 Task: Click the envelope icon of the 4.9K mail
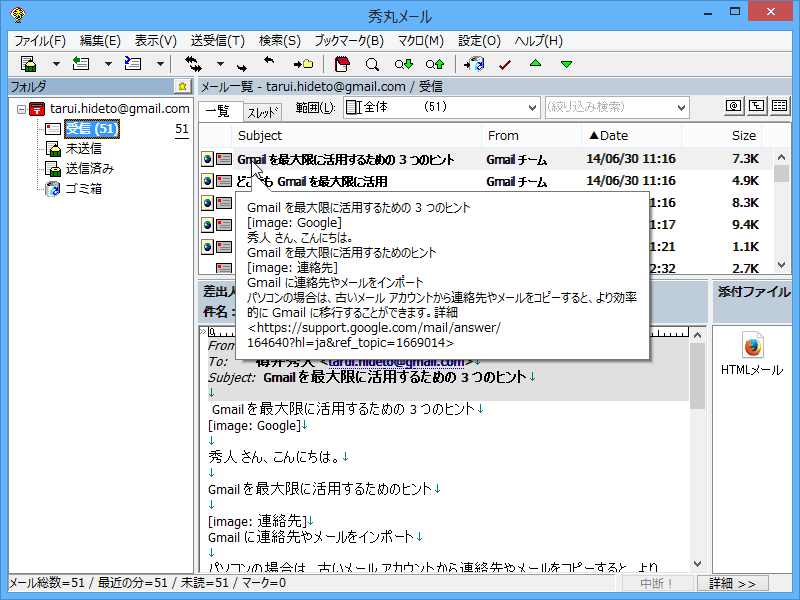point(223,181)
